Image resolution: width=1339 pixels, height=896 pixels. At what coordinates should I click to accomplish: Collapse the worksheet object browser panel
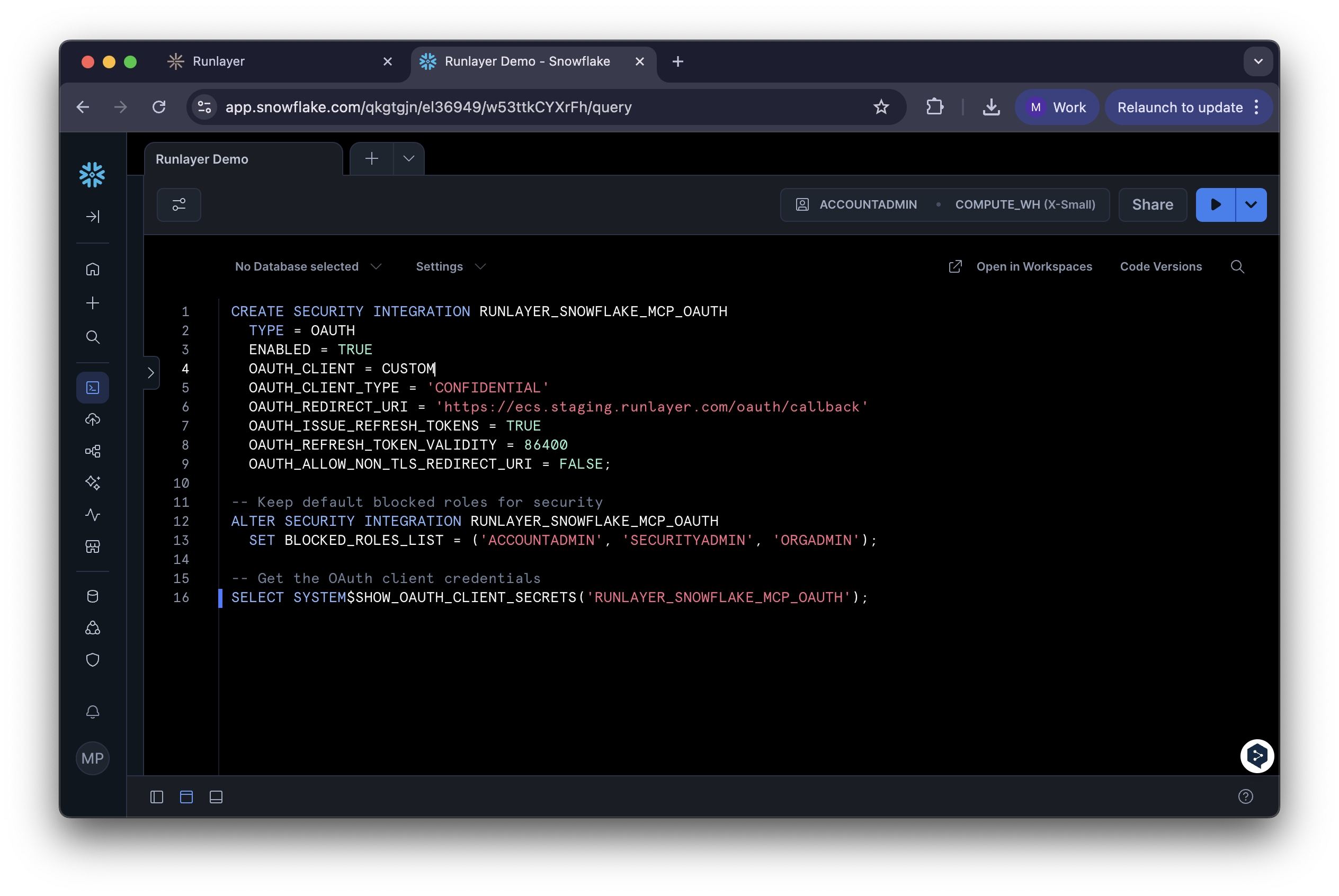(151, 373)
